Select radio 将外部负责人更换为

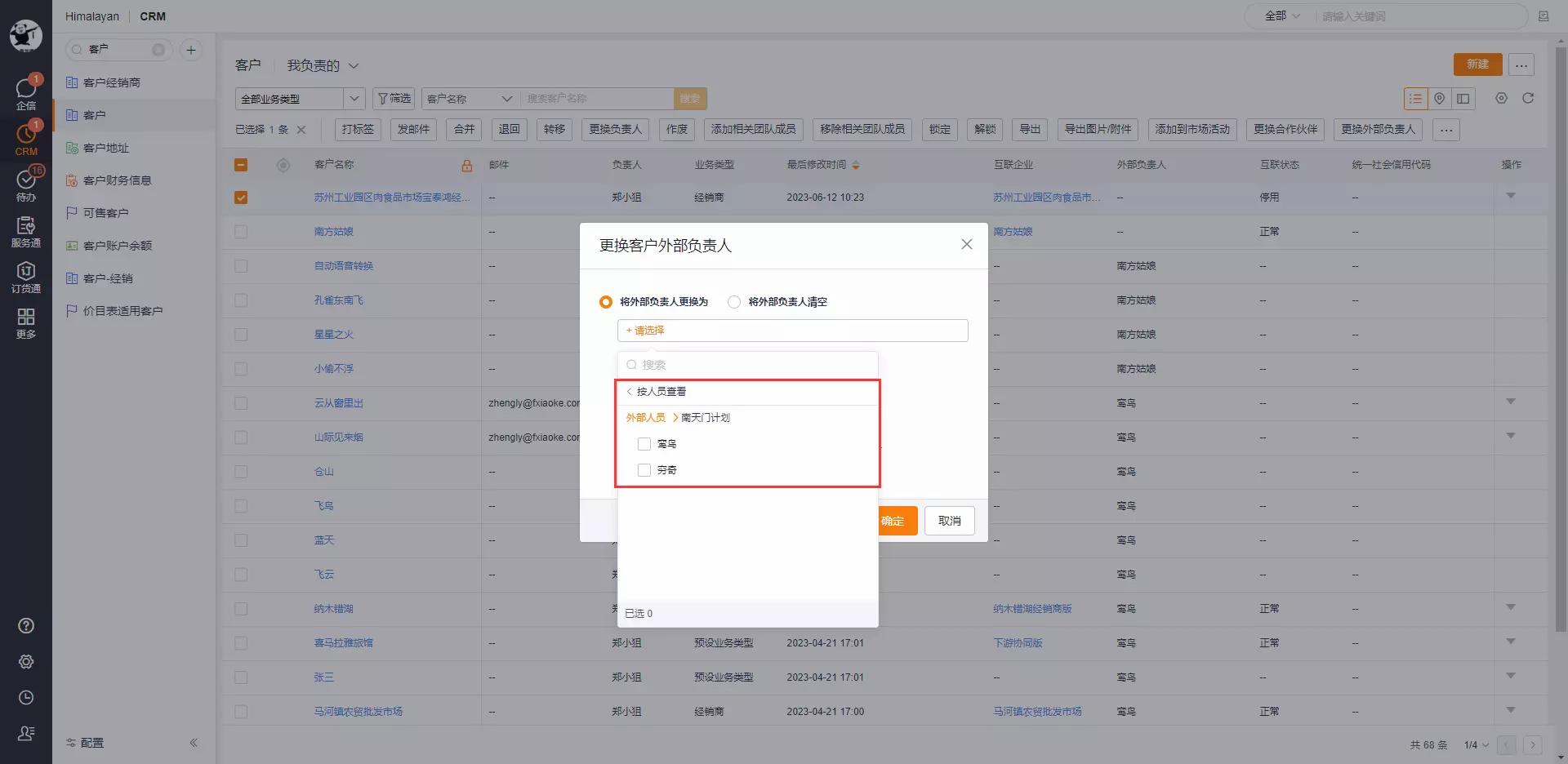click(606, 302)
